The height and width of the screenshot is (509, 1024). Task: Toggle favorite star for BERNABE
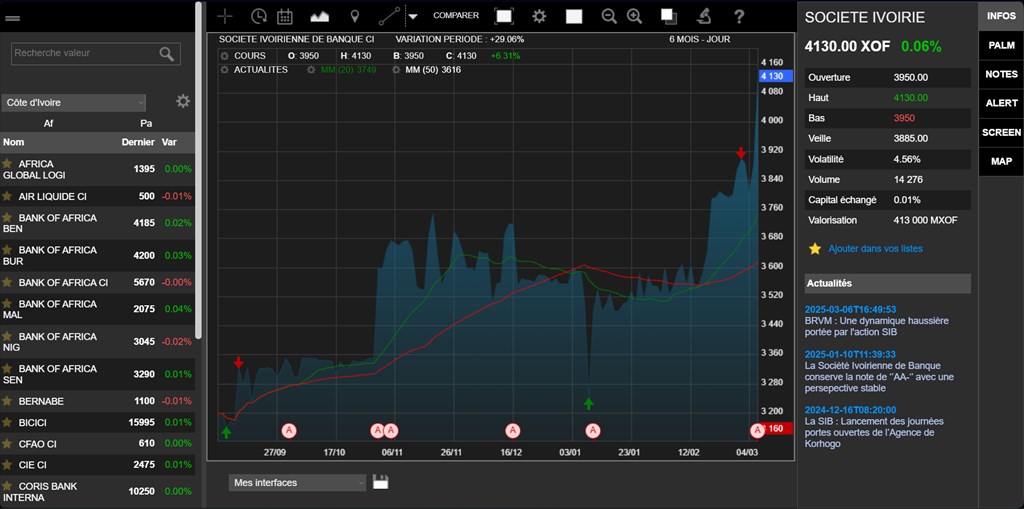pyautogui.click(x=7, y=400)
